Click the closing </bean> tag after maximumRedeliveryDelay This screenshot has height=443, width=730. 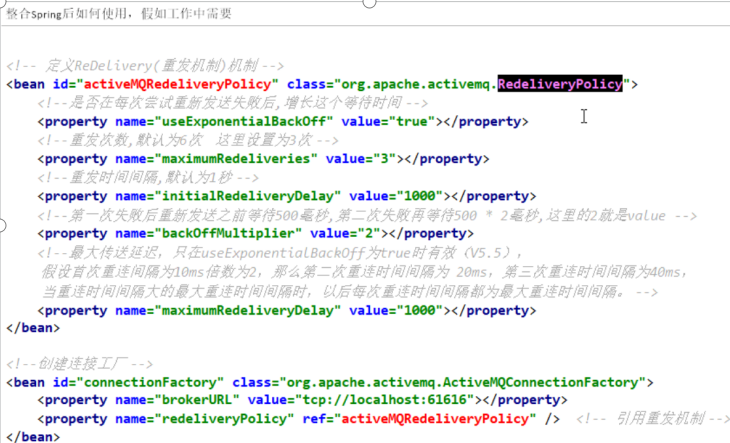pos(33,328)
